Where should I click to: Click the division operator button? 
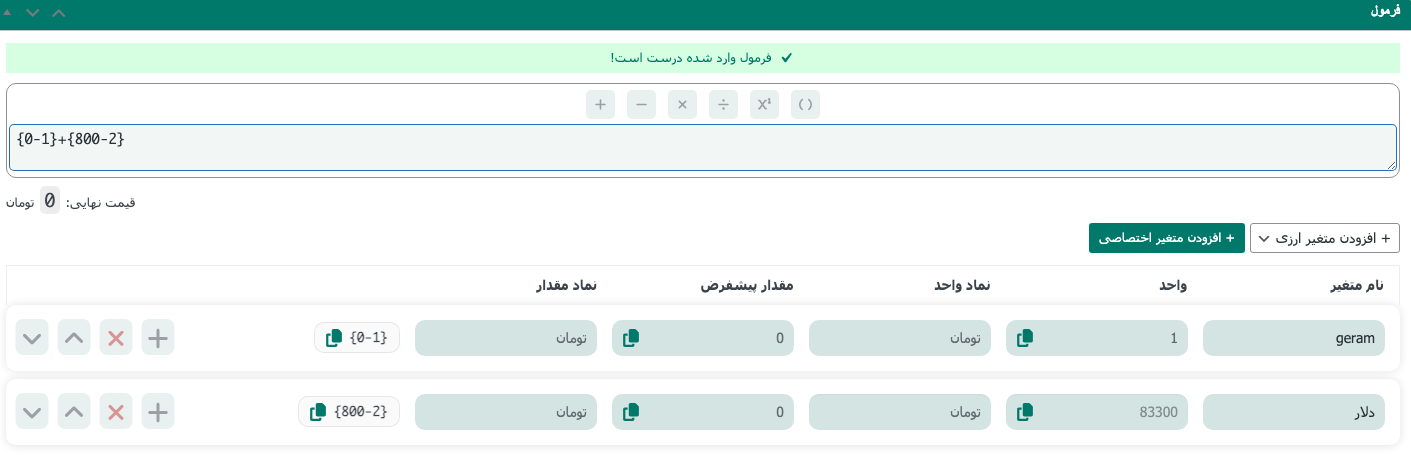pos(723,104)
